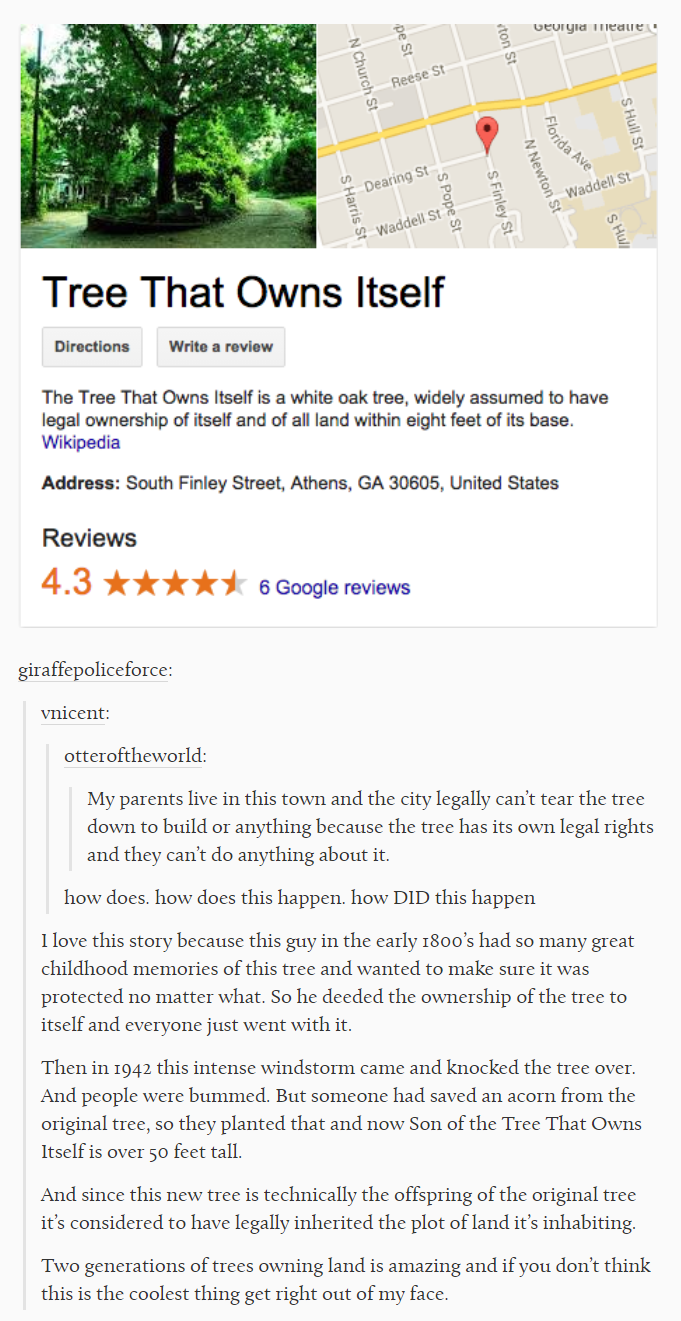Screen dimensions: 681x1321
Task: Click the Directions button
Action: tap(92, 347)
